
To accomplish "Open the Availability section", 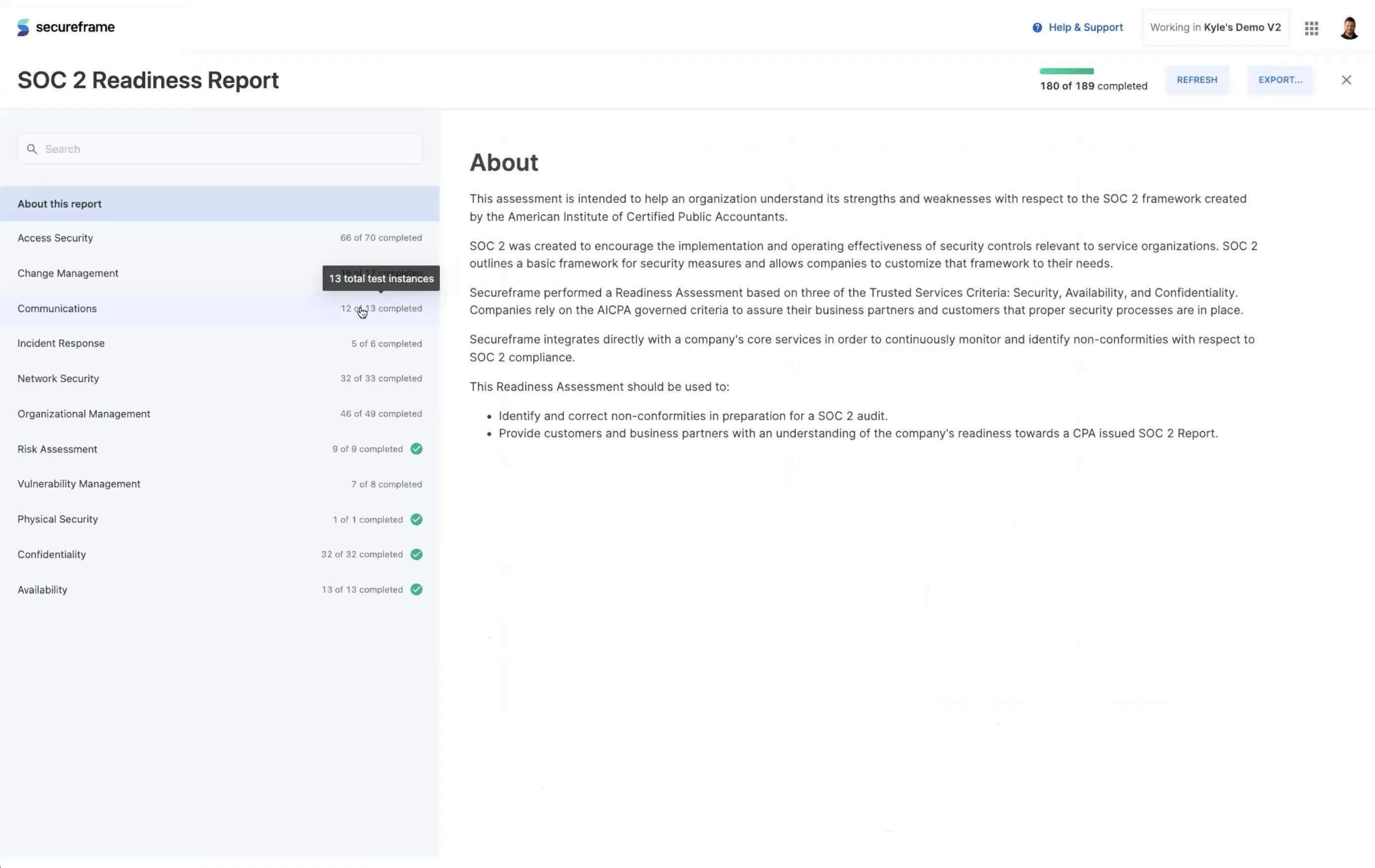I will tap(220, 589).
